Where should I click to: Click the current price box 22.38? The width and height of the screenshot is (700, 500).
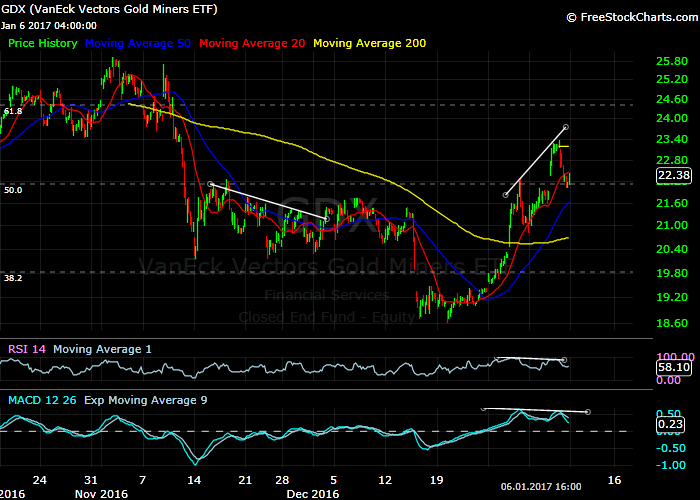(674, 175)
